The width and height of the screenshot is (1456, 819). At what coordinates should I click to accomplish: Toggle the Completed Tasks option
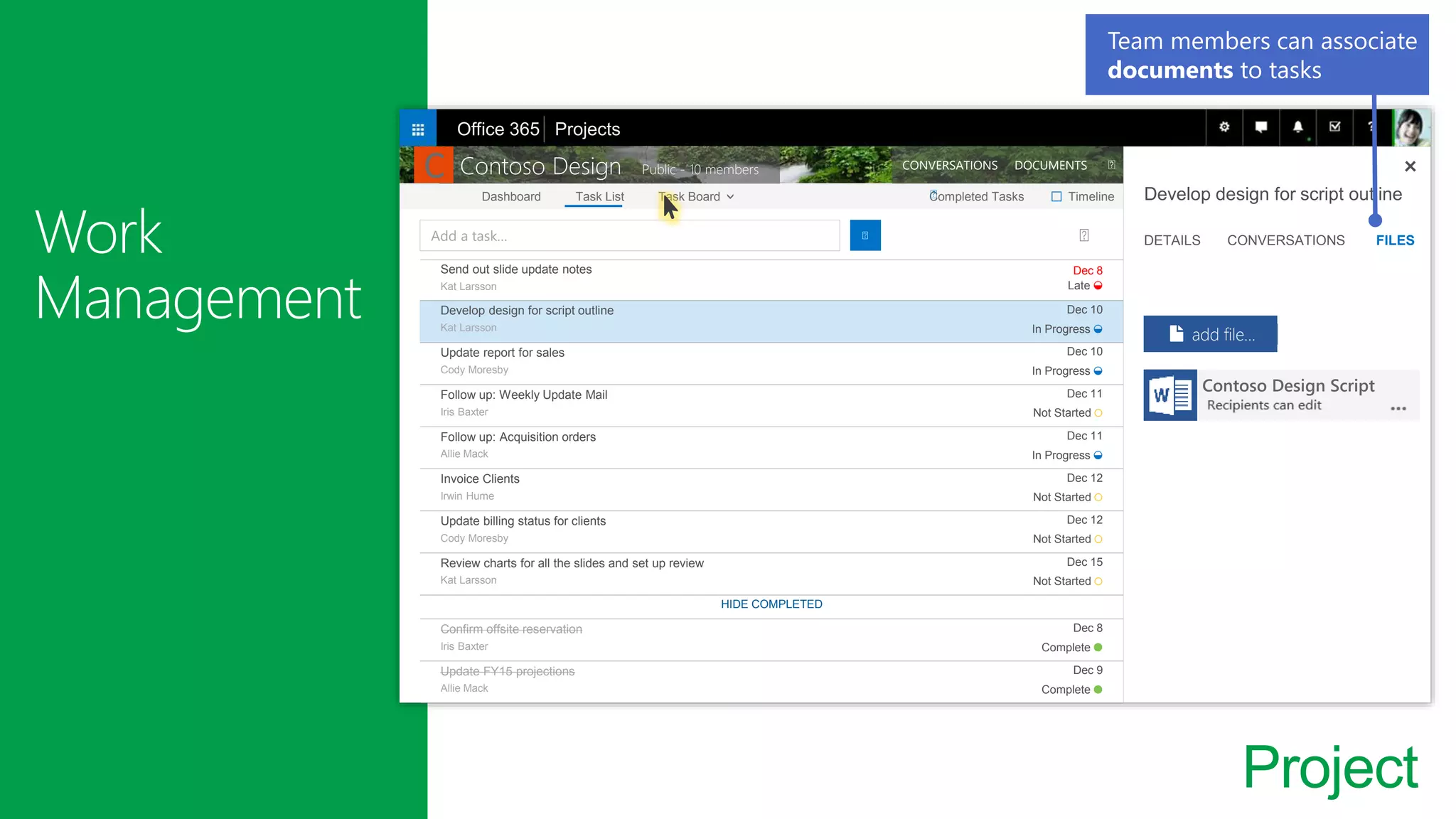(x=933, y=196)
